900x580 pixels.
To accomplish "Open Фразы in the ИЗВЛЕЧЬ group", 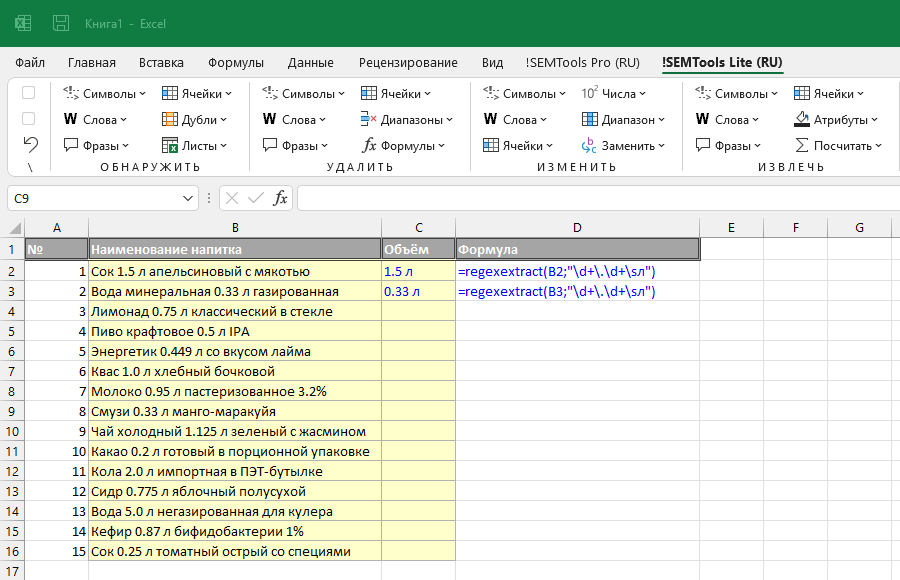I will click(728, 145).
